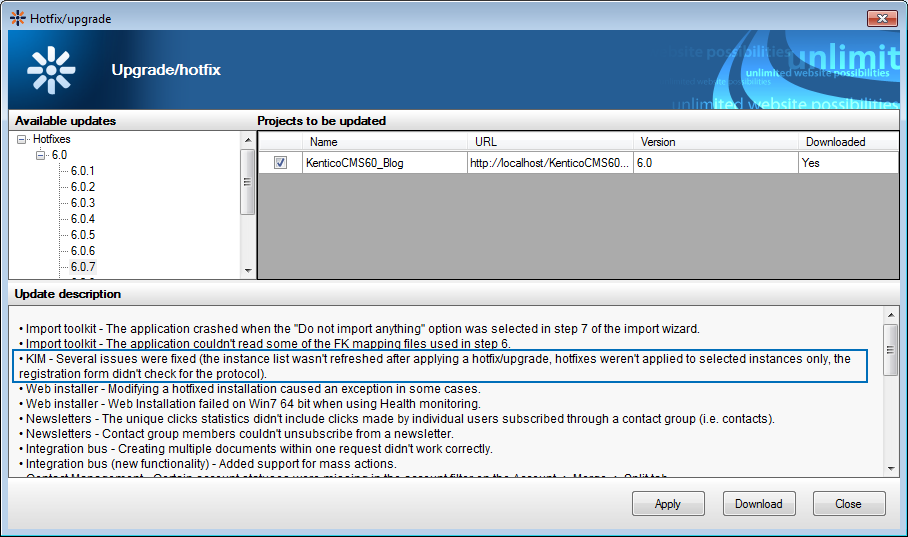Click the Downloaded column header

(849, 142)
